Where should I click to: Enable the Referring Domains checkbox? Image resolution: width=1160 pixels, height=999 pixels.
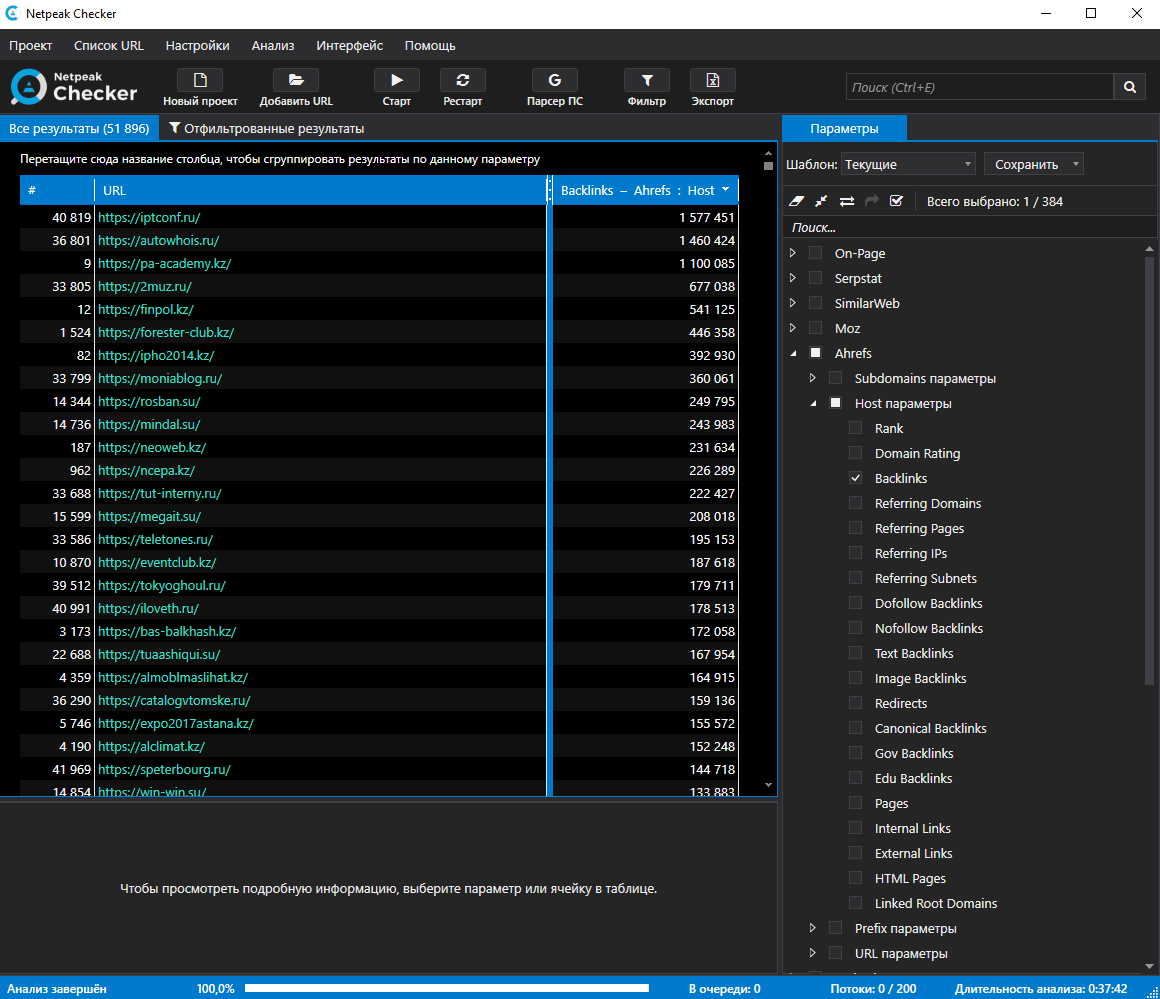click(855, 503)
